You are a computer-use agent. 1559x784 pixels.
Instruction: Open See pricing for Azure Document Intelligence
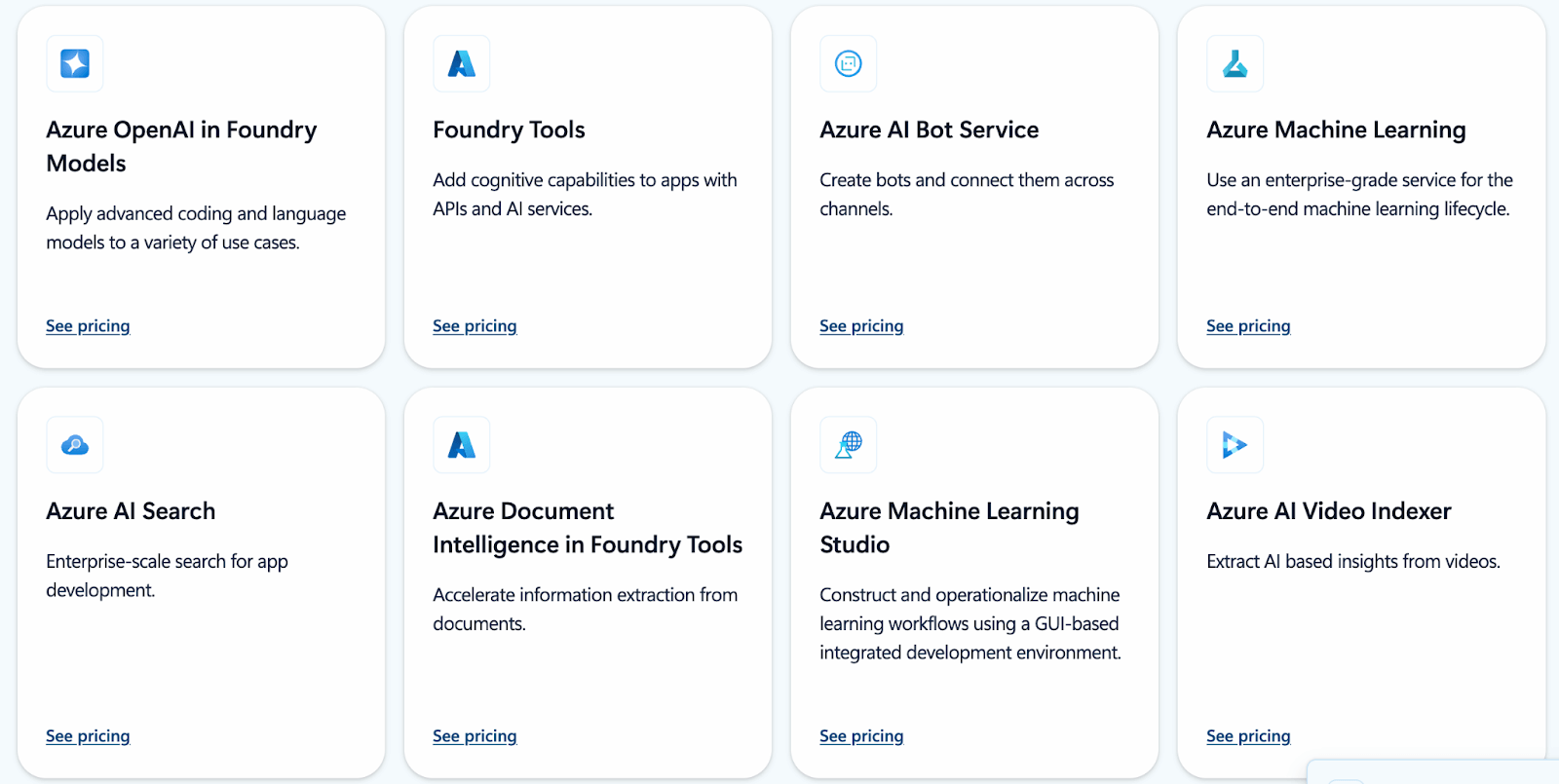(x=475, y=736)
